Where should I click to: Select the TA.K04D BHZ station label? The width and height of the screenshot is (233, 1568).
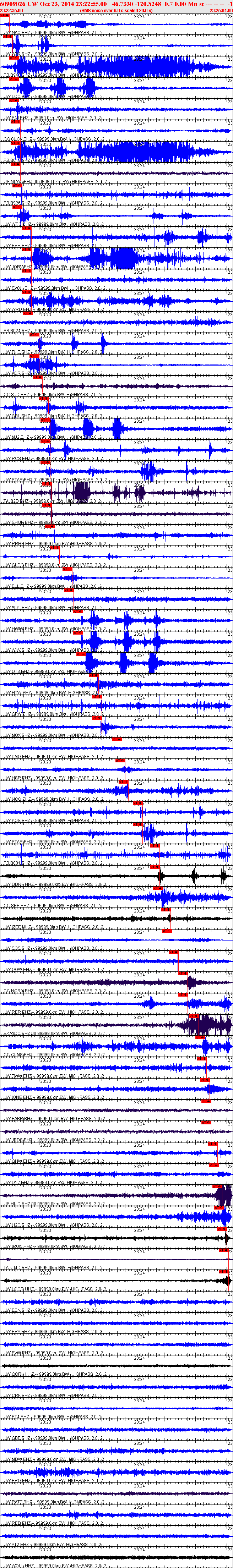[53, 1268]
